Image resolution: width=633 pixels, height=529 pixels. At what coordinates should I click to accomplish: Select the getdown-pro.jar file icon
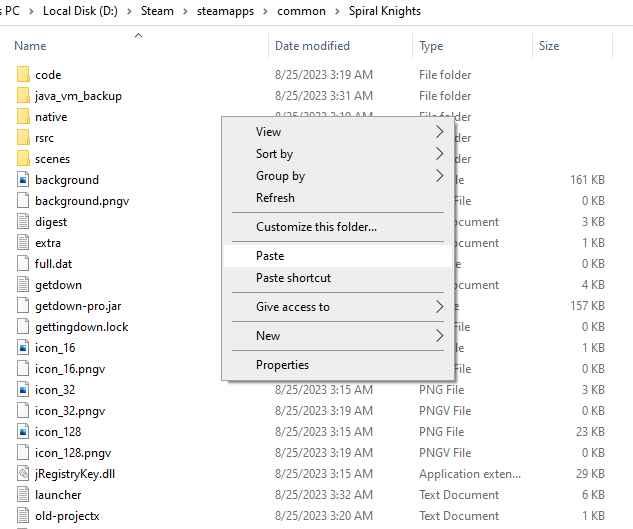pyautogui.click(x=24, y=306)
